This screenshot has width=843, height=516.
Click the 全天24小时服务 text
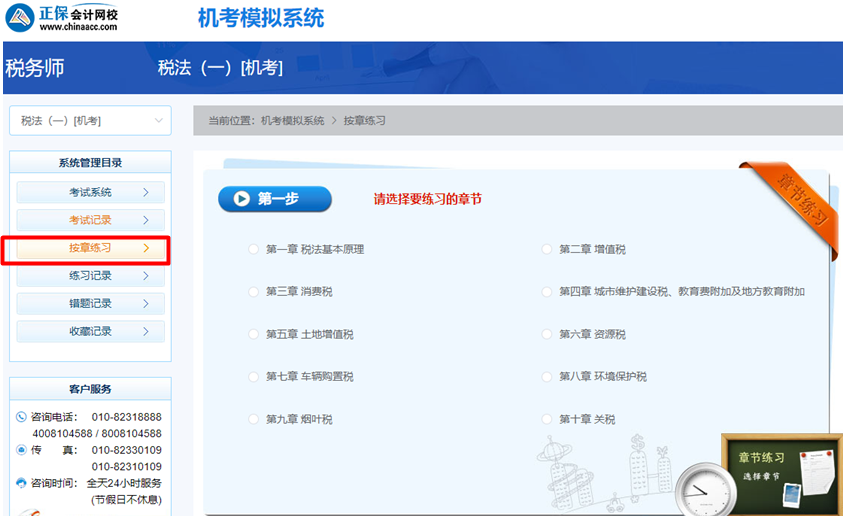(124, 483)
